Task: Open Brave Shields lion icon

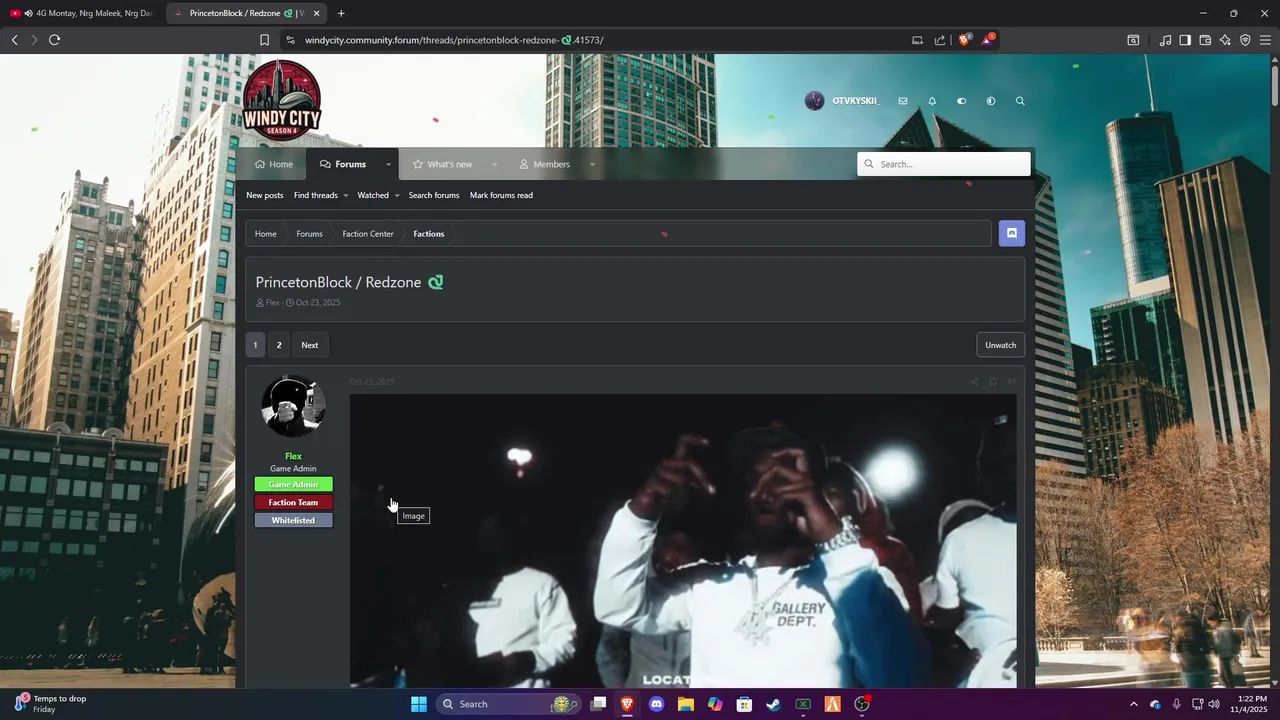Action: (965, 40)
